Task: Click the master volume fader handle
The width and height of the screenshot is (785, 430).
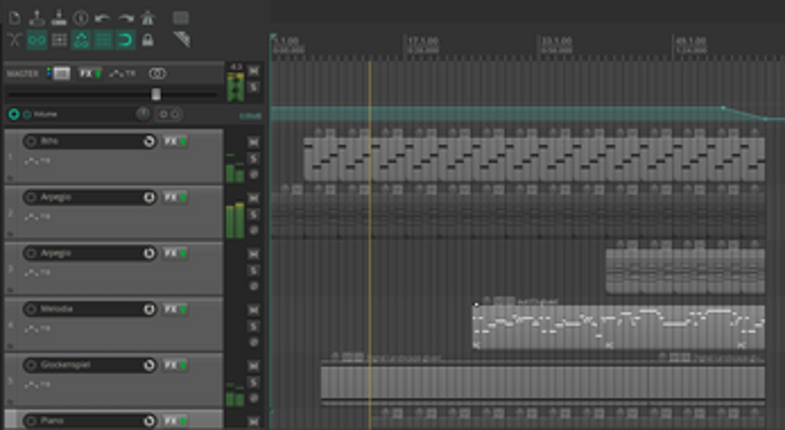Action: pyautogui.click(x=156, y=94)
